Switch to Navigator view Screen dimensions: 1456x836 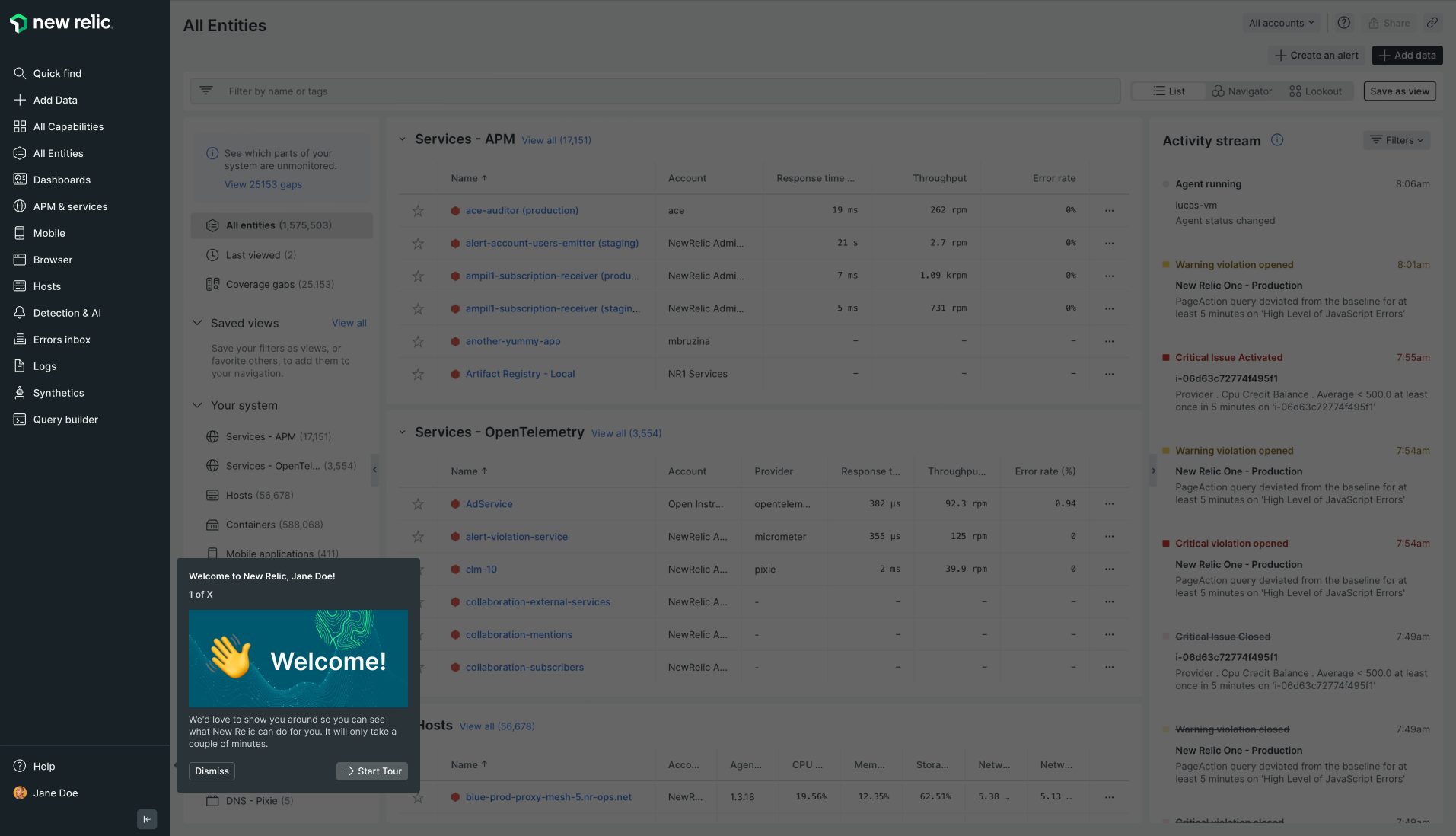(x=1241, y=91)
